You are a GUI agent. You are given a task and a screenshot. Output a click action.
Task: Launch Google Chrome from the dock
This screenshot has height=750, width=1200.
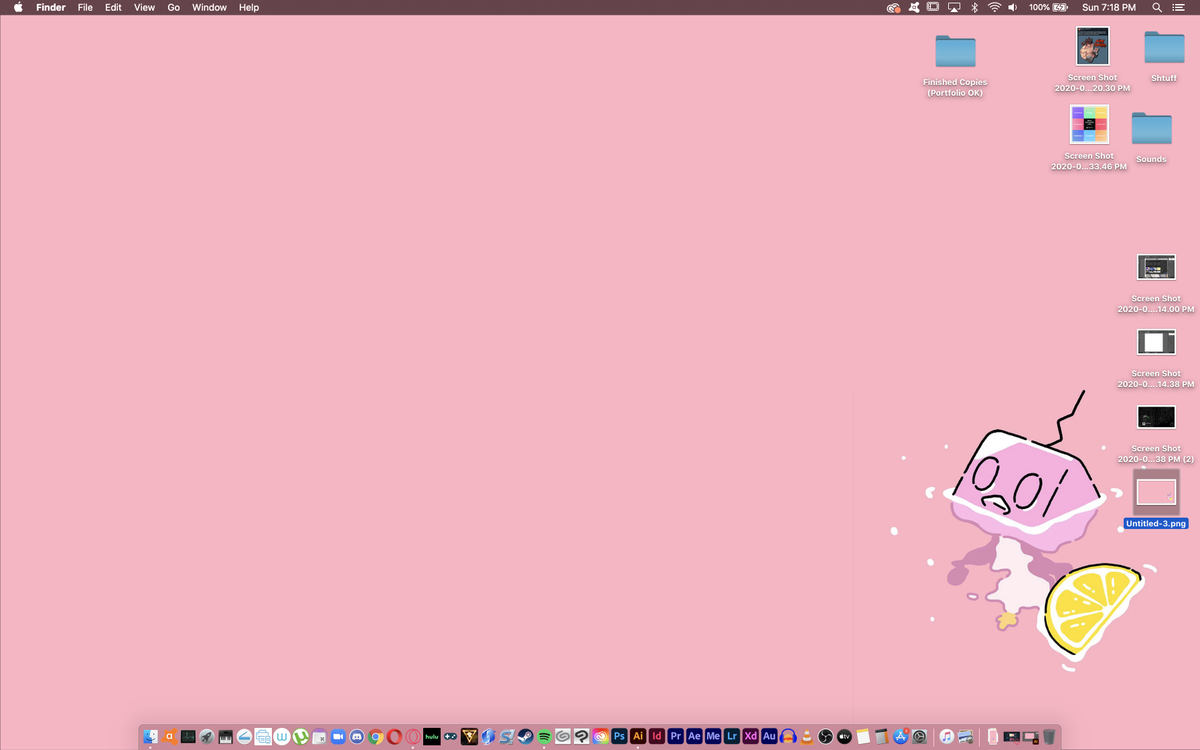(376, 737)
